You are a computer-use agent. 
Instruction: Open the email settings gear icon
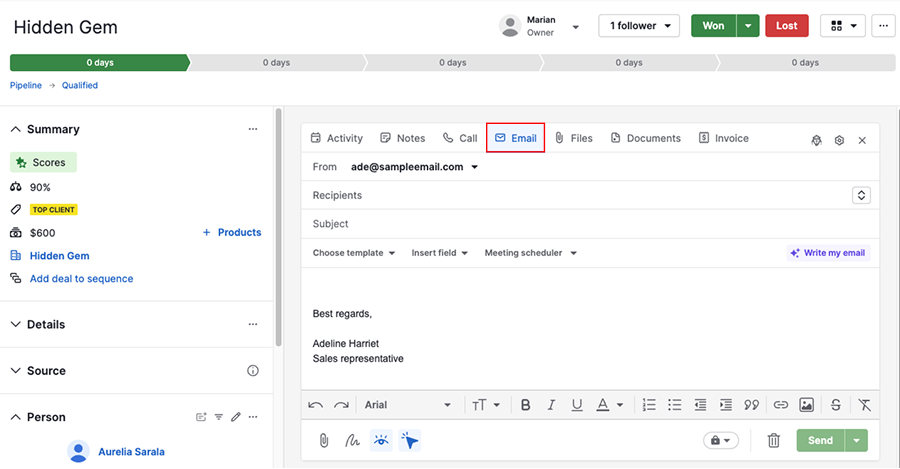(x=839, y=140)
